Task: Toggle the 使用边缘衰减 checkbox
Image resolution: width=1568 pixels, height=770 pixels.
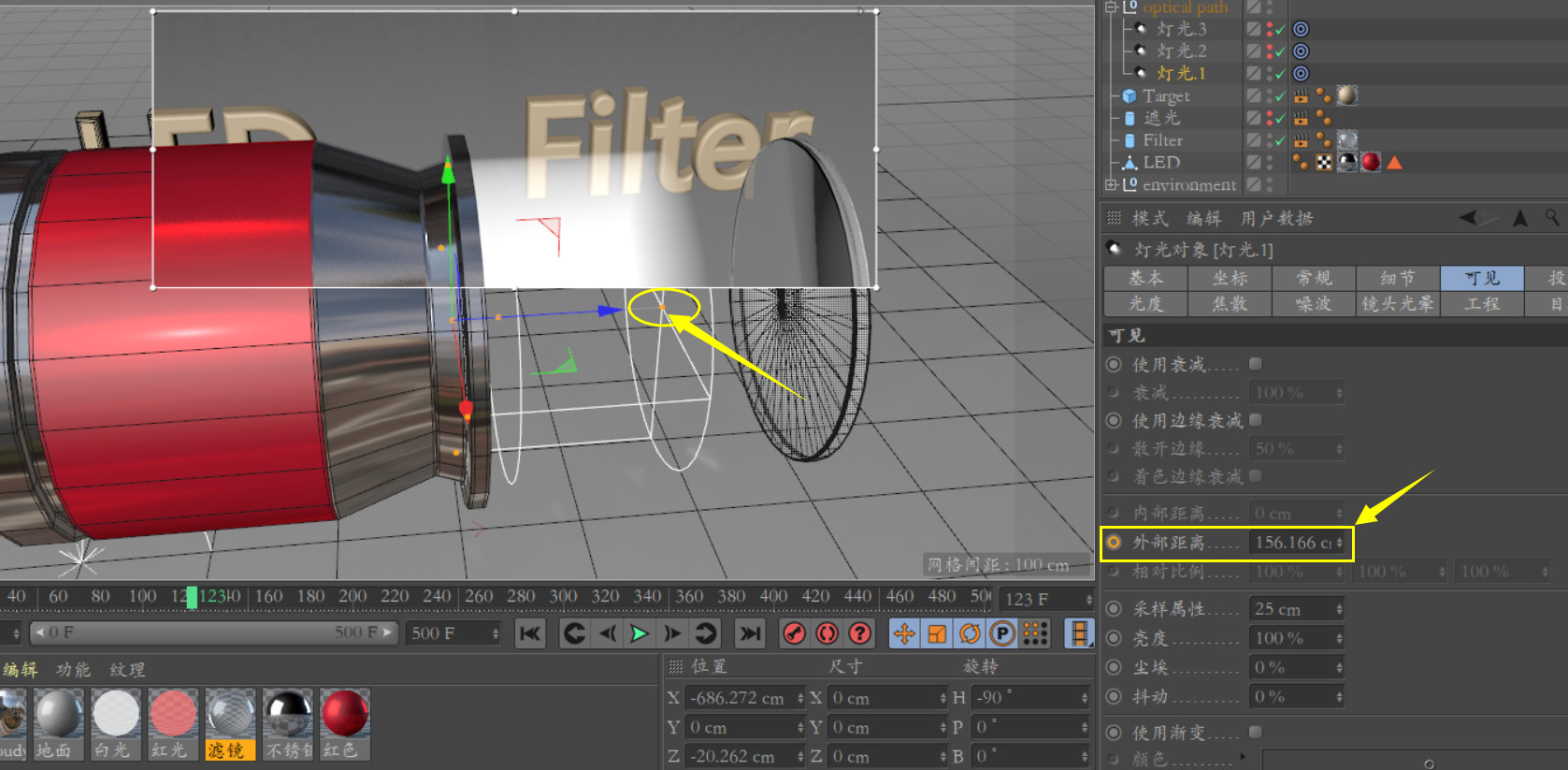Action: [1256, 419]
